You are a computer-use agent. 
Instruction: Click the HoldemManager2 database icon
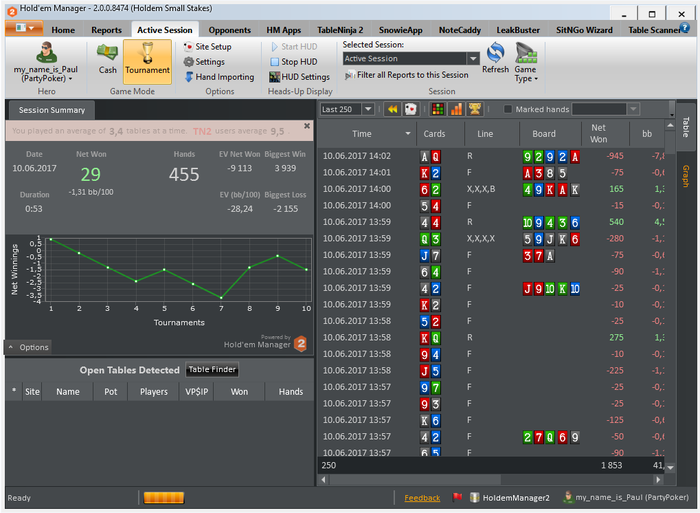click(x=475, y=497)
